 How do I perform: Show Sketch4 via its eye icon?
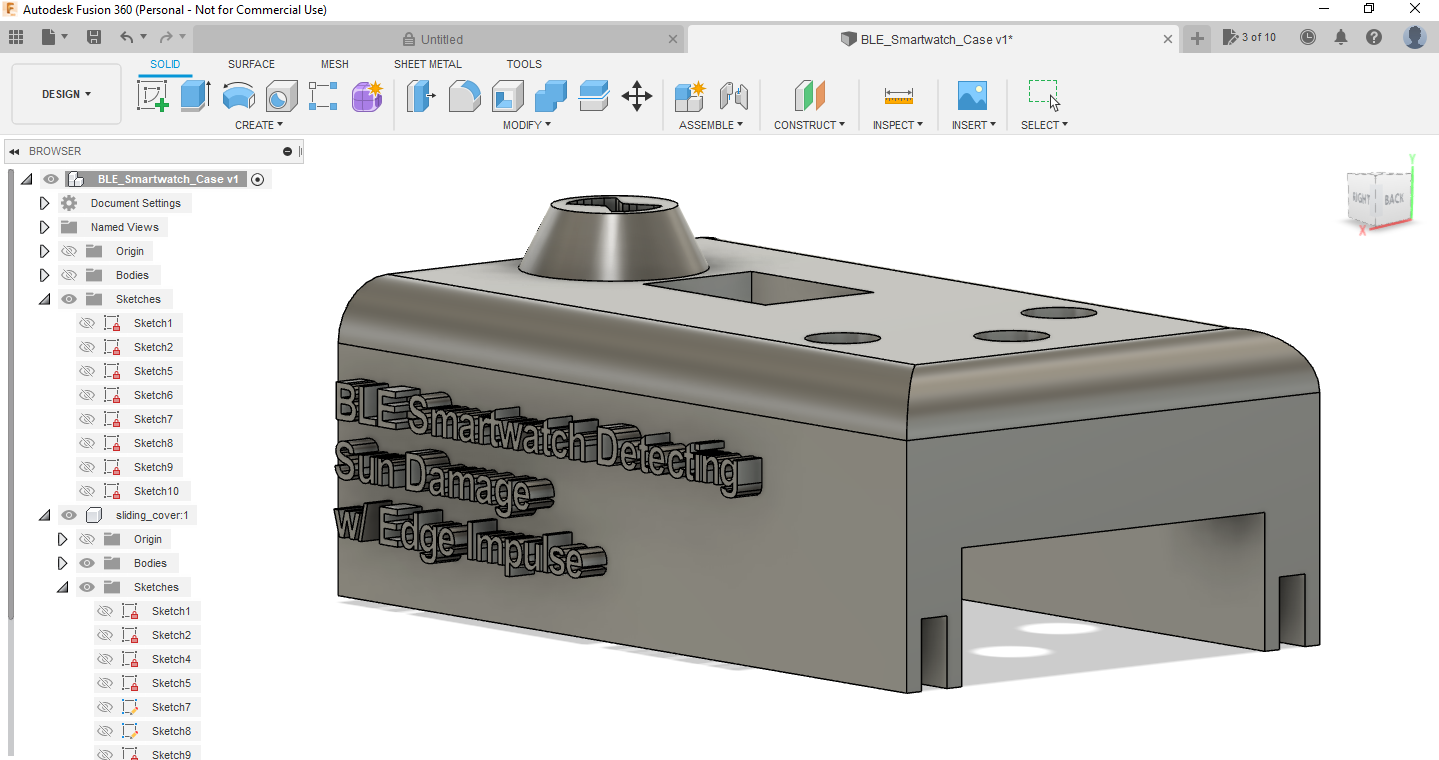tap(105, 659)
